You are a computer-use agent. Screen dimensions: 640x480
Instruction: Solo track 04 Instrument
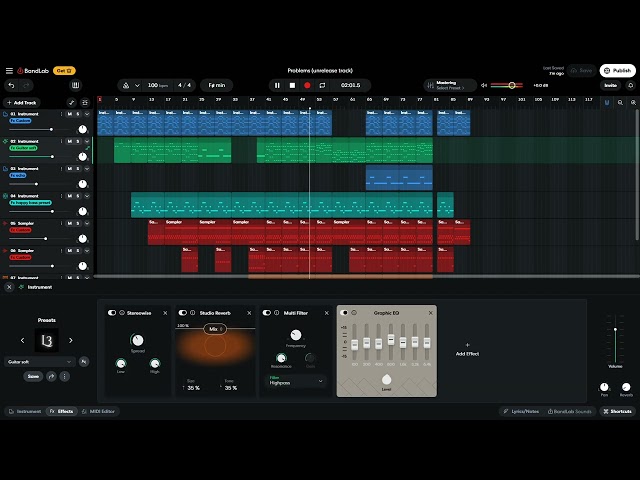click(x=78, y=196)
